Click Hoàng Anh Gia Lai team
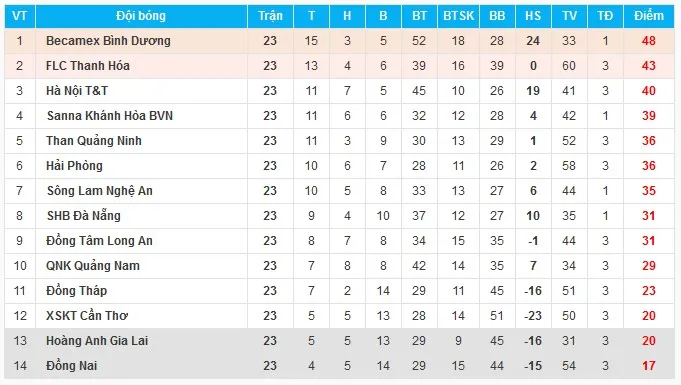The image size is (681, 385). pos(97,341)
